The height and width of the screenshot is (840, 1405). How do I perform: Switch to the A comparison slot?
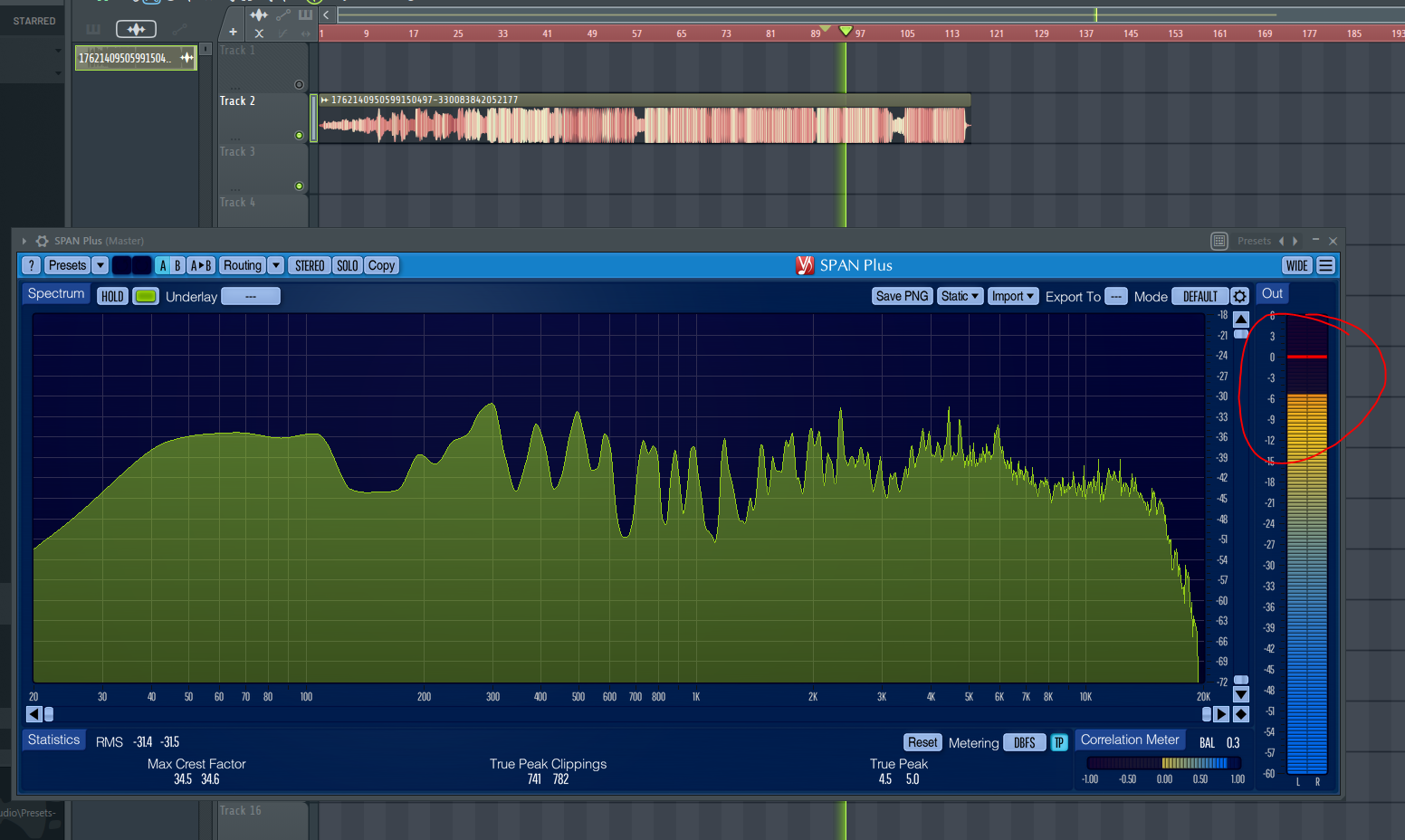point(163,265)
